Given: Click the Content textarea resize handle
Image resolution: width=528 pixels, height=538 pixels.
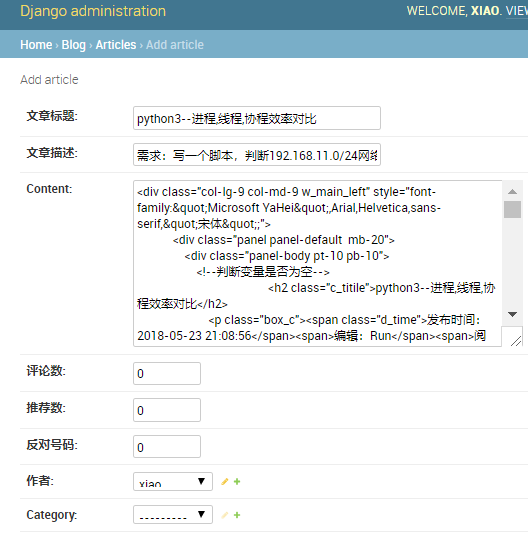Looking at the screenshot, I should click(x=515, y=341).
